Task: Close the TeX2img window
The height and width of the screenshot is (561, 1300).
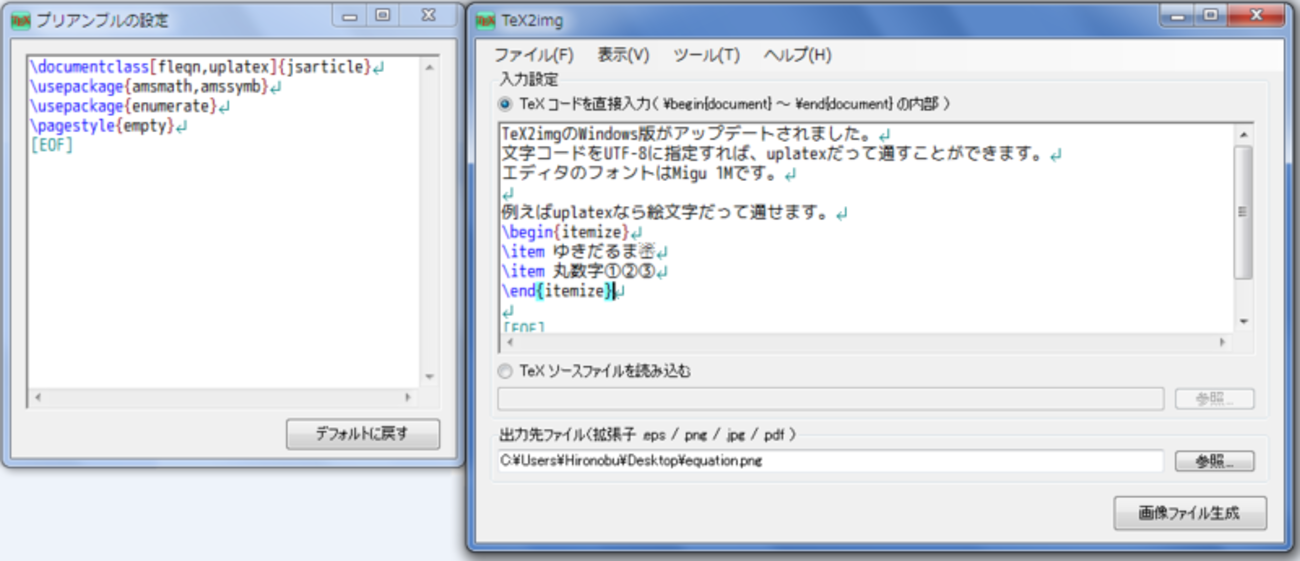Action: coord(1257,14)
